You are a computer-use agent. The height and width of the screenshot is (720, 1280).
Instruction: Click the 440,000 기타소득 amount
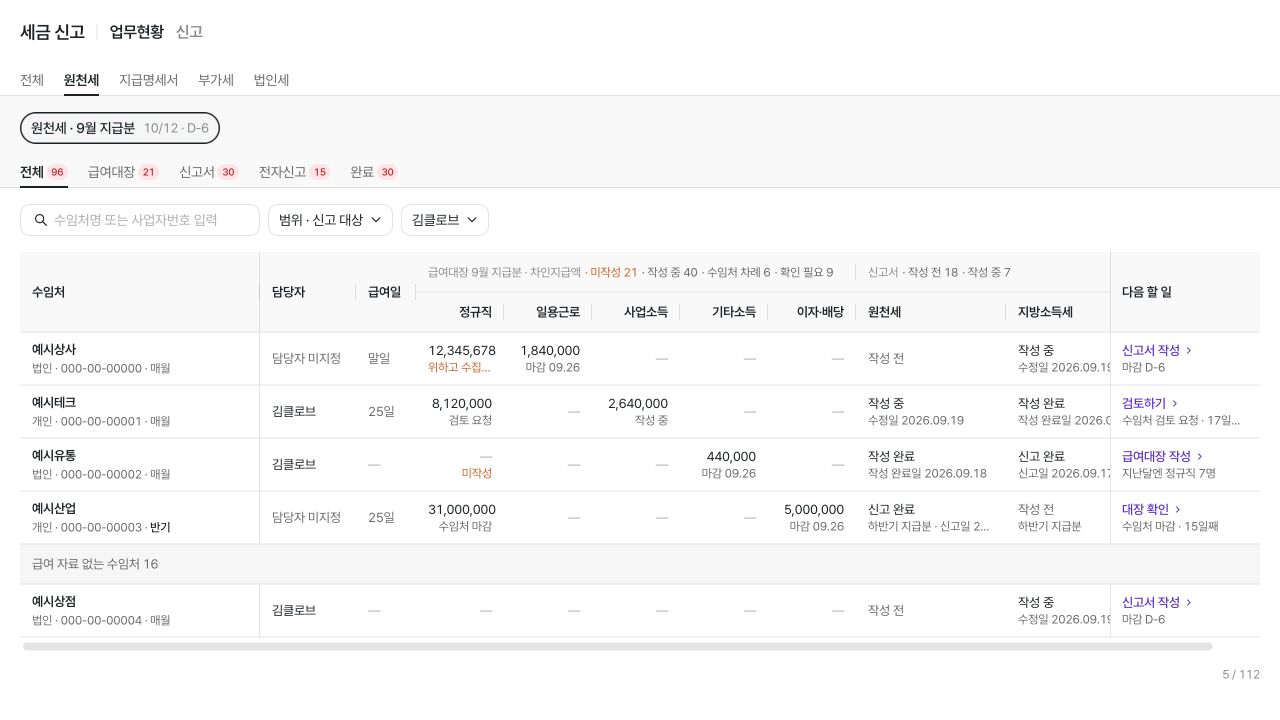coord(731,456)
